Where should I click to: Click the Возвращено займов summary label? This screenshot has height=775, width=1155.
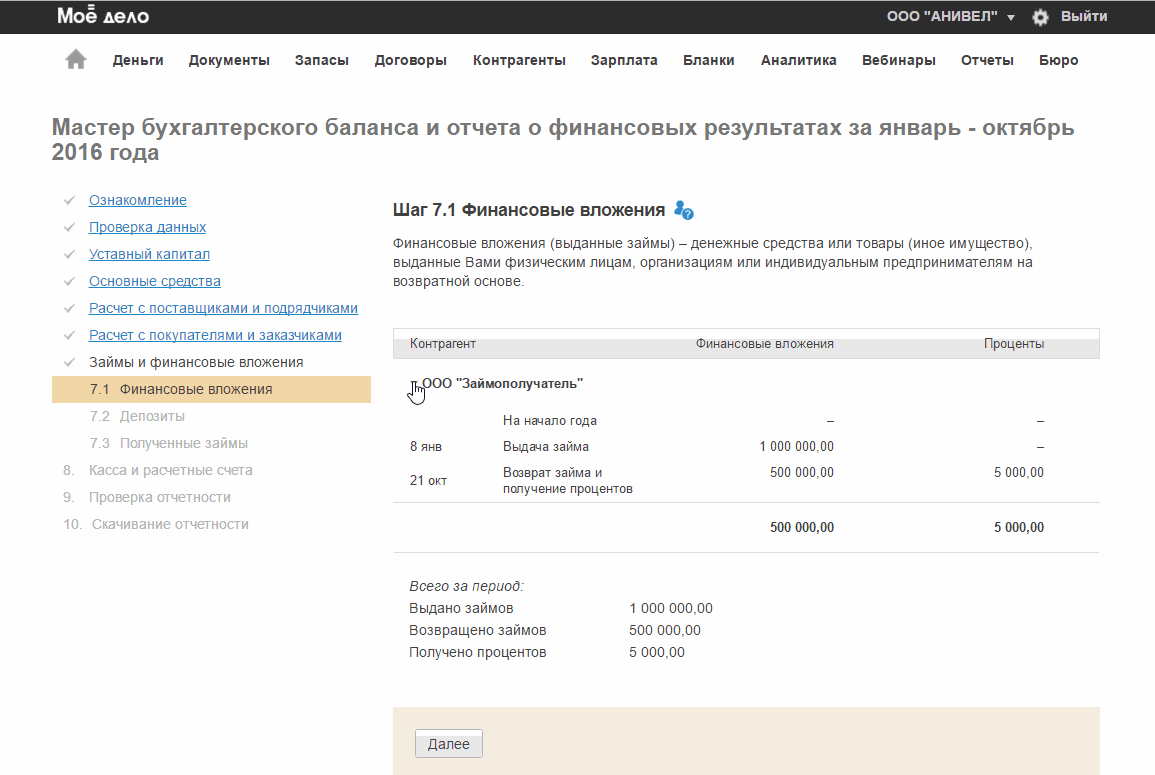coord(477,631)
